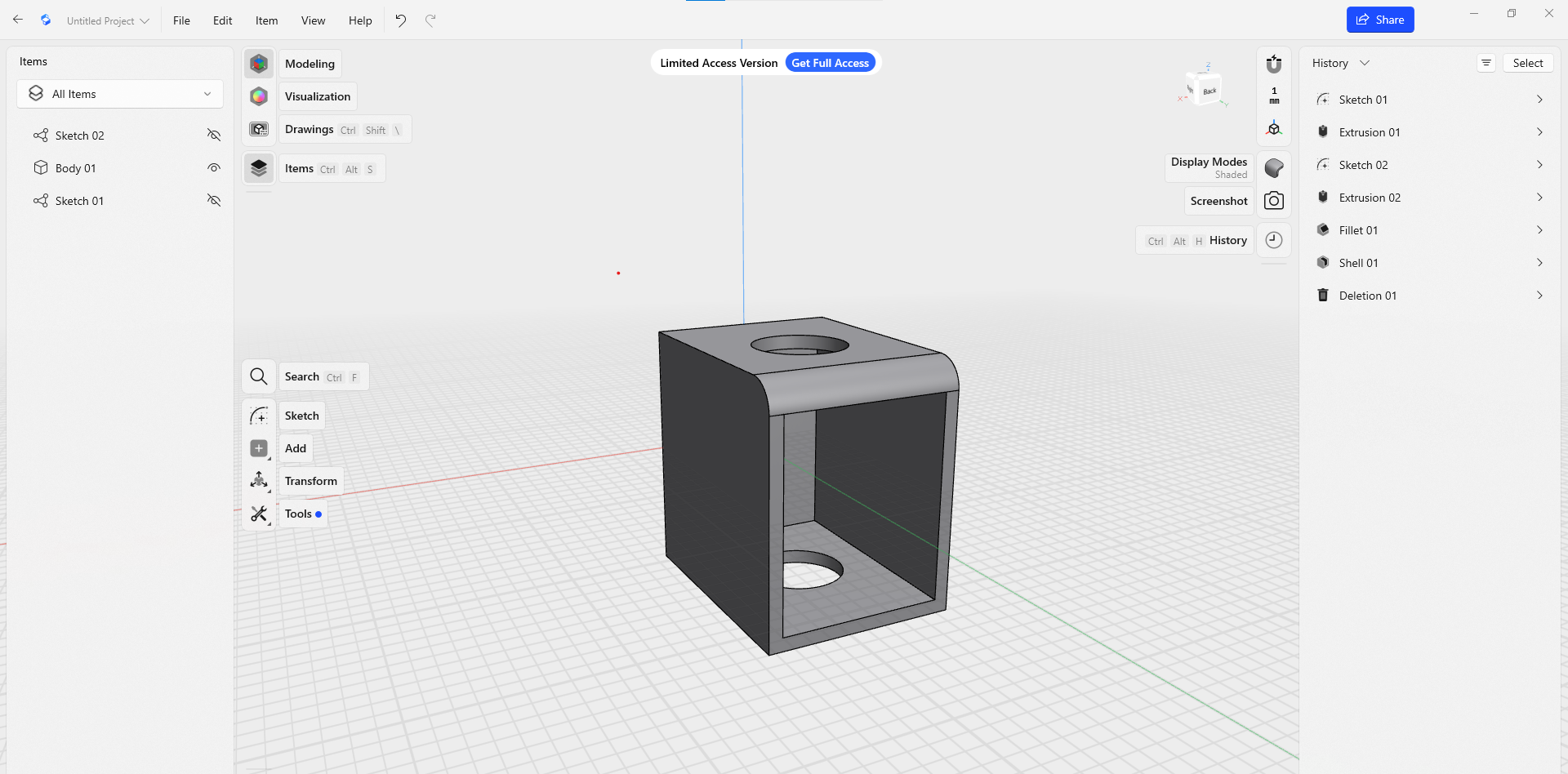Open the Edit menu
The width and height of the screenshot is (1568, 774).
click(x=222, y=20)
